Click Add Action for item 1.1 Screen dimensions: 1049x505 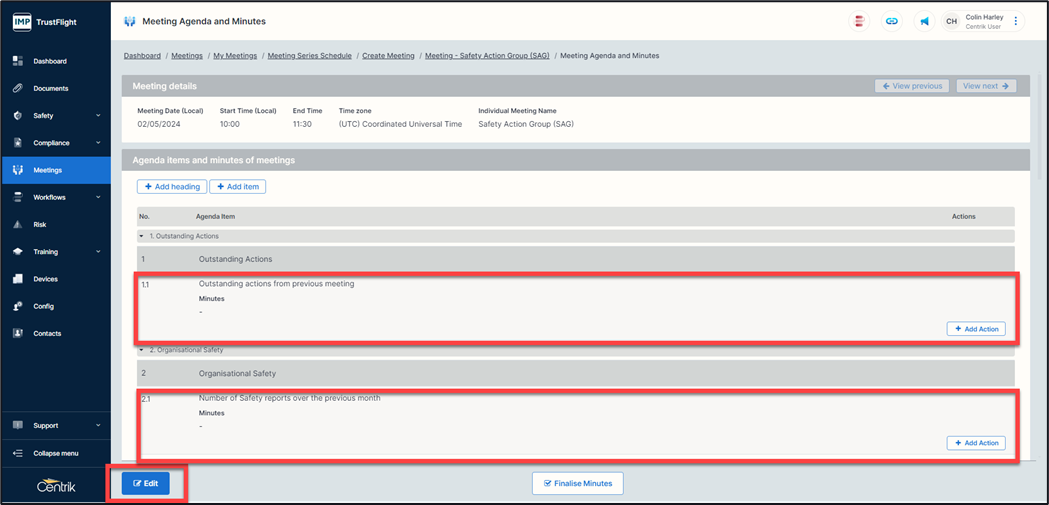click(x=975, y=329)
